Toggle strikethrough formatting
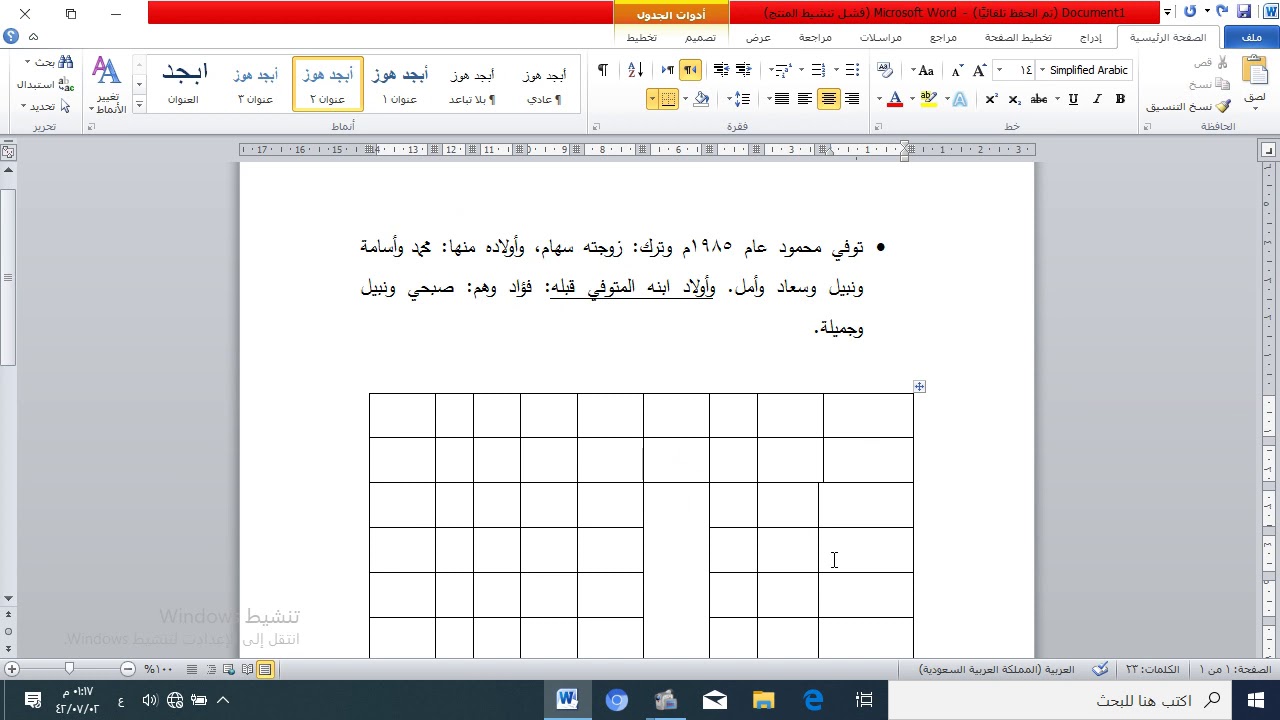Screen dimensions: 1280x720 click(1039, 99)
